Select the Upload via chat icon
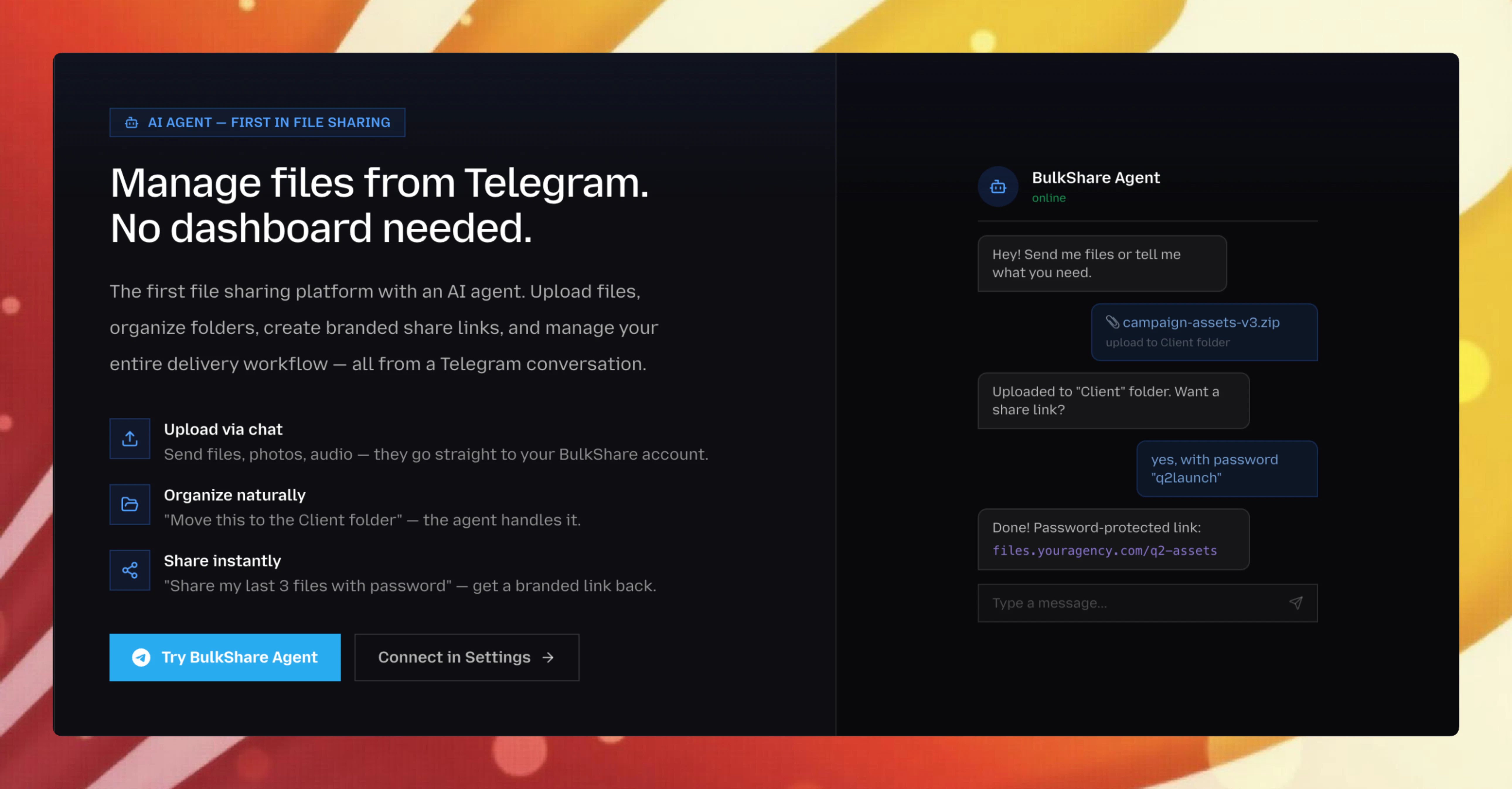 [130, 438]
